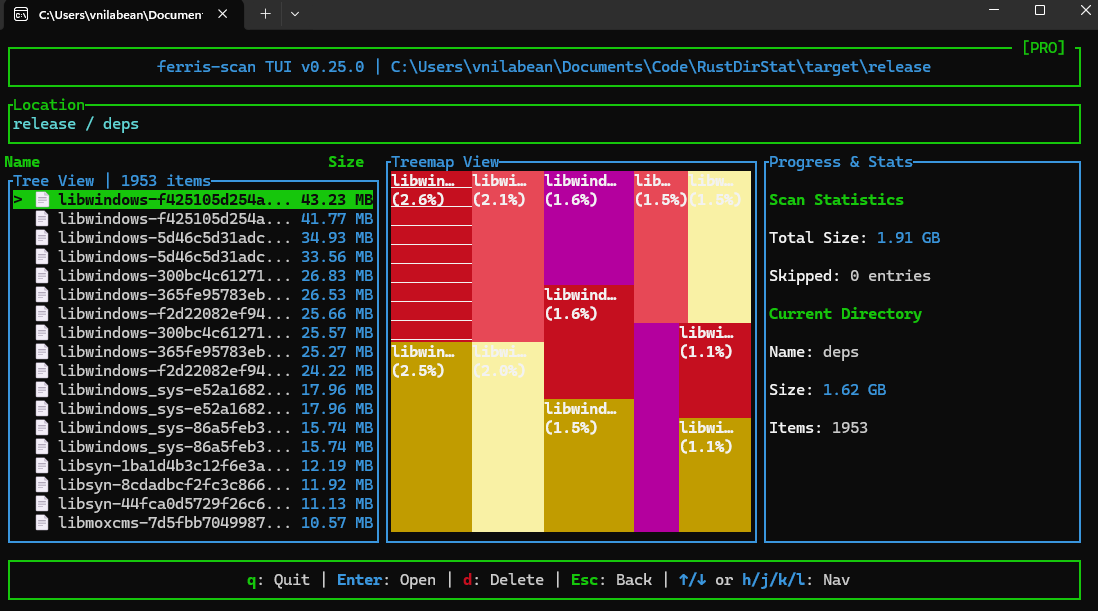Click the file icon beside the 41.77 MB entry
Viewport: 1098px width, 611px height.
point(42,219)
